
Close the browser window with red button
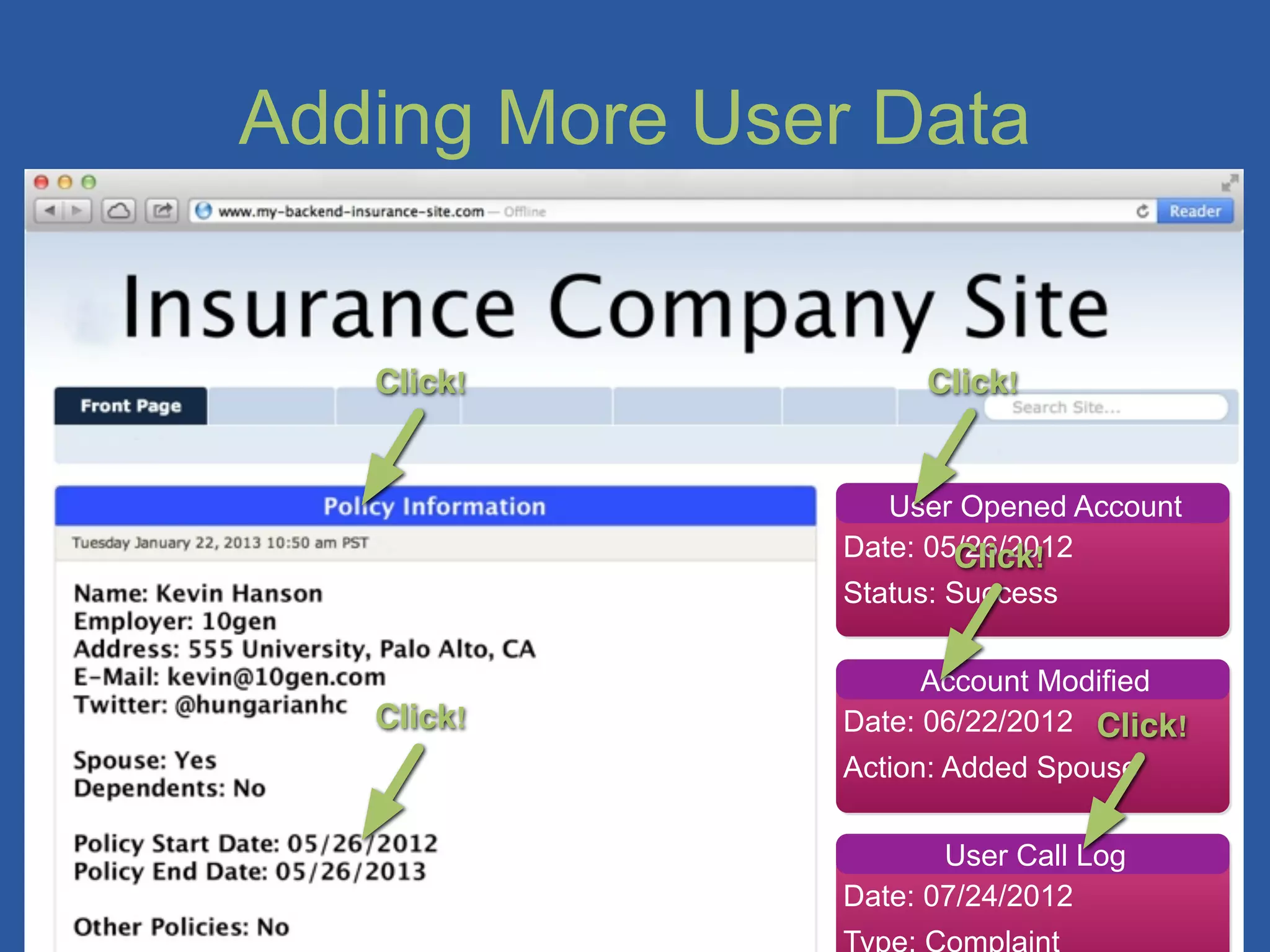pyautogui.click(x=42, y=182)
